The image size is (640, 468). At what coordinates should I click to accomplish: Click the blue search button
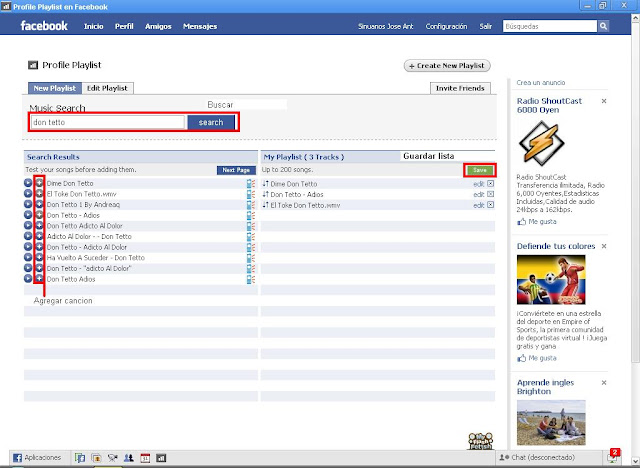211,122
